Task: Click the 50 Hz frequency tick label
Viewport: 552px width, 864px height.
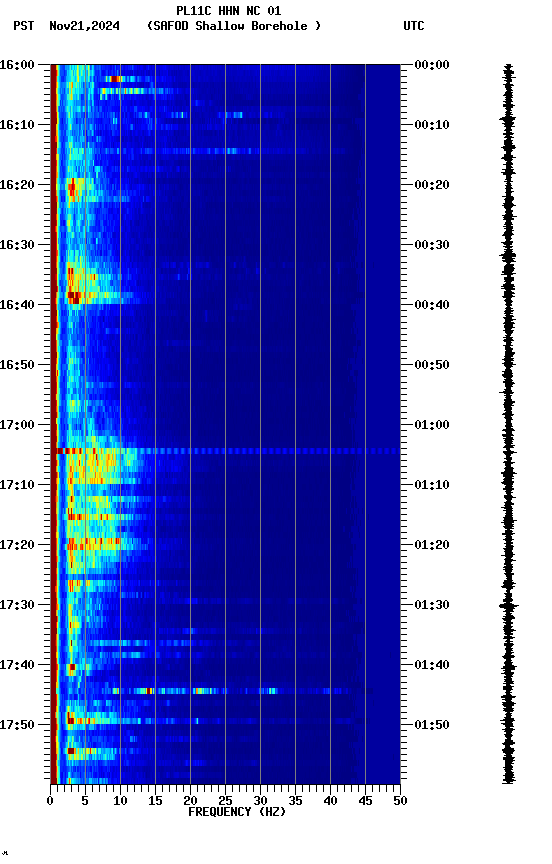Action: (x=400, y=801)
